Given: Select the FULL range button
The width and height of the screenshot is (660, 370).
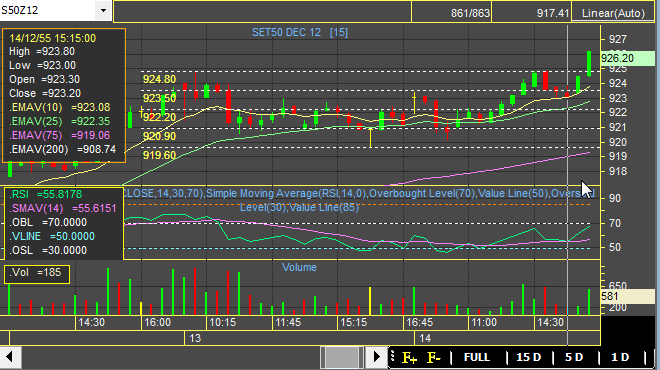Looking at the screenshot, I should [477, 357].
